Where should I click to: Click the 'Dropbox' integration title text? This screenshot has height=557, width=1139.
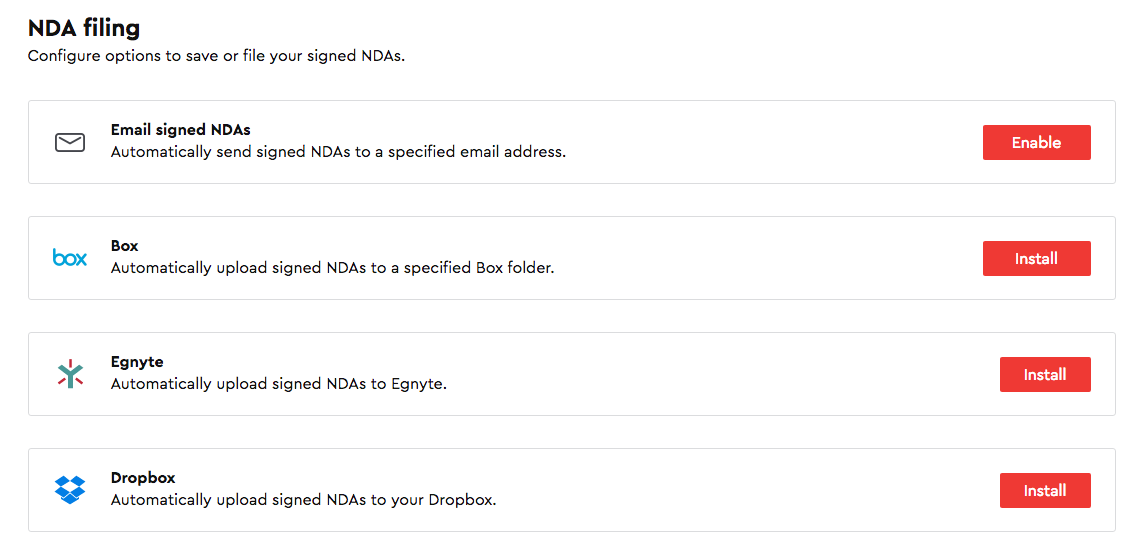coord(143,478)
